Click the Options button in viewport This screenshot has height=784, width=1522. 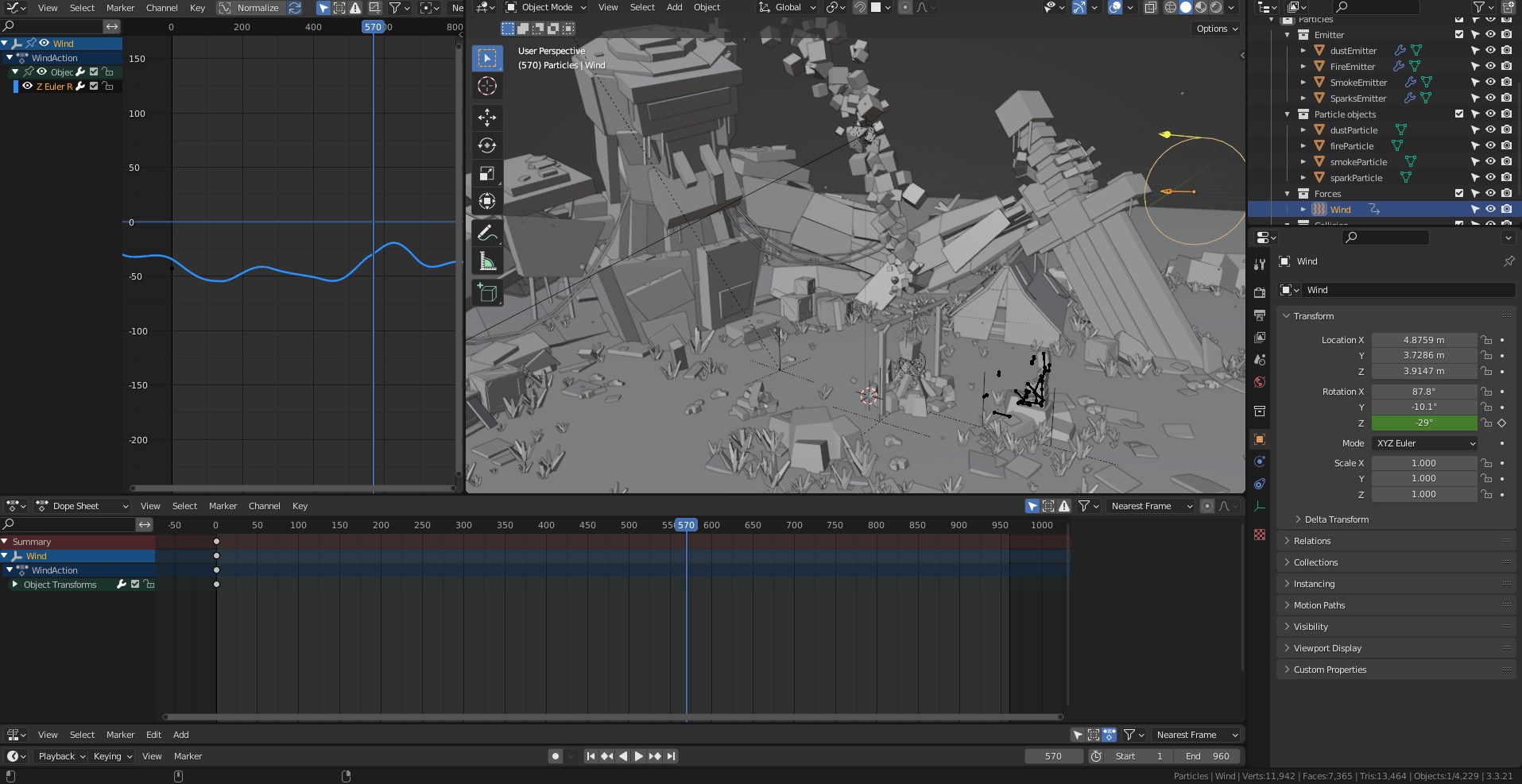tap(1216, 29)
